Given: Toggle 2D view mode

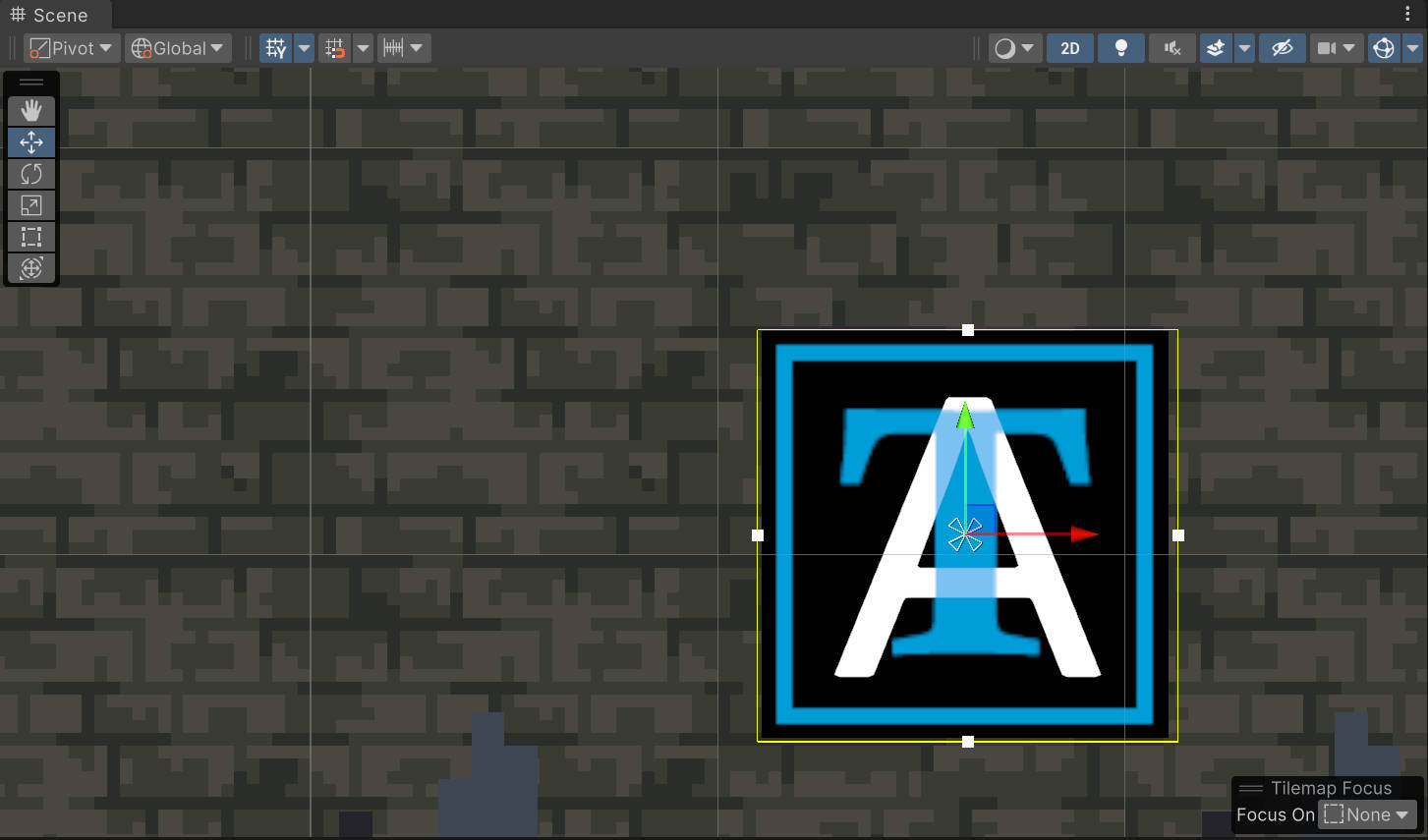Looking at the screenshot, I should click(x=1070, y=48).
